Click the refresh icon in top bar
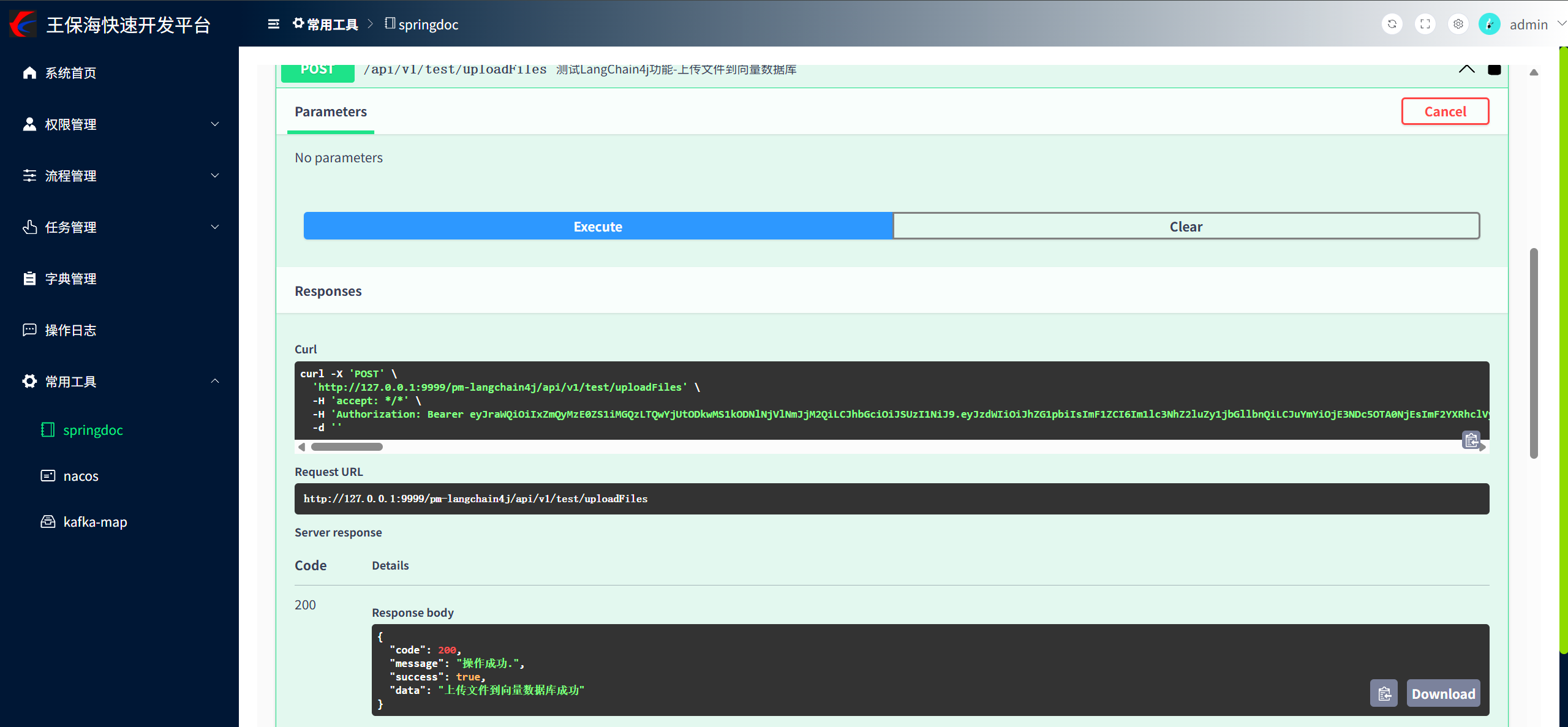The image size is (1568, 727). coord(1392,24)
